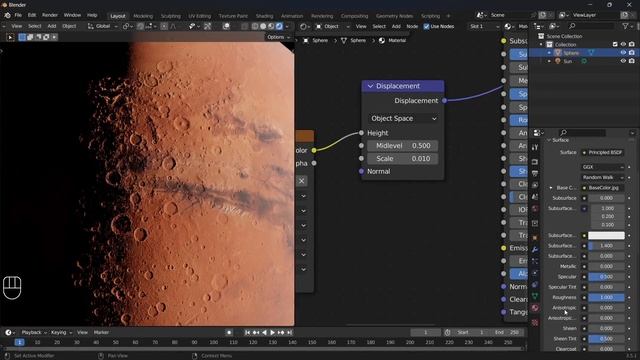Open the viewport shading options dropdown arrow
This screenshot has height=360, width=640.
click(287, 26)
